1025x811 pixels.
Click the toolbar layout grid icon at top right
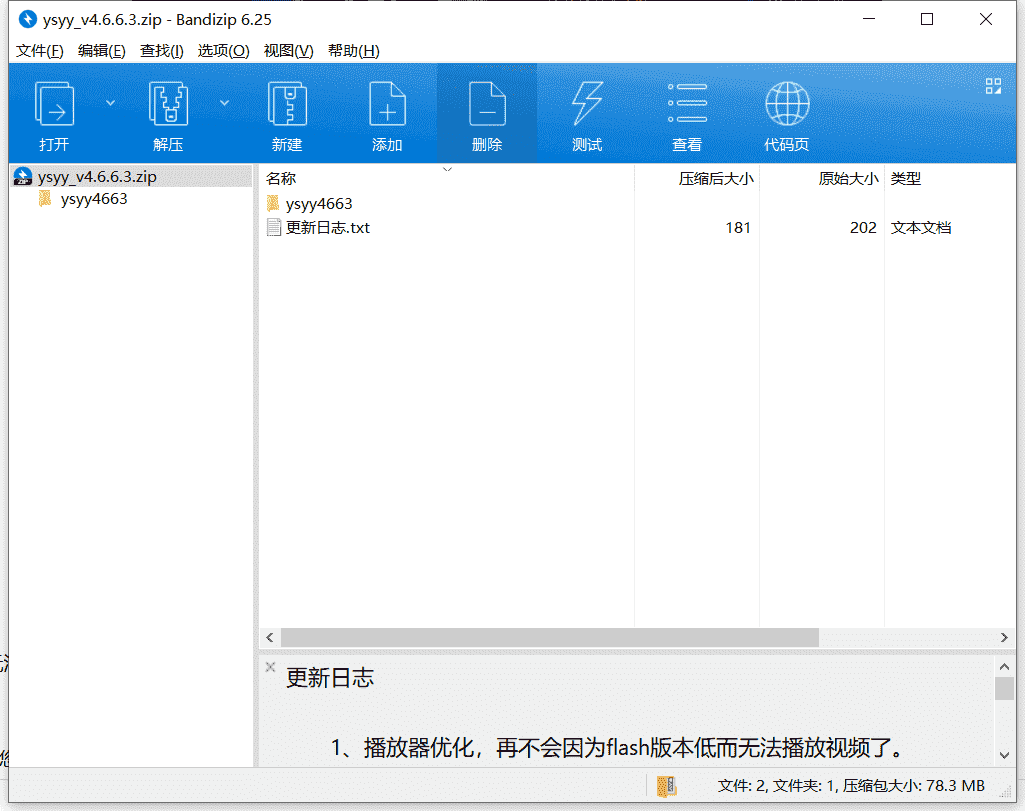993,86
